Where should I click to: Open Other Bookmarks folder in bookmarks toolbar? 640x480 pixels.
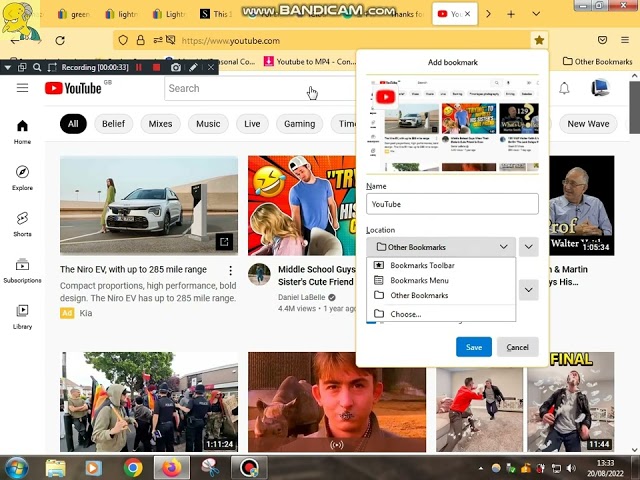click(598, 62)
